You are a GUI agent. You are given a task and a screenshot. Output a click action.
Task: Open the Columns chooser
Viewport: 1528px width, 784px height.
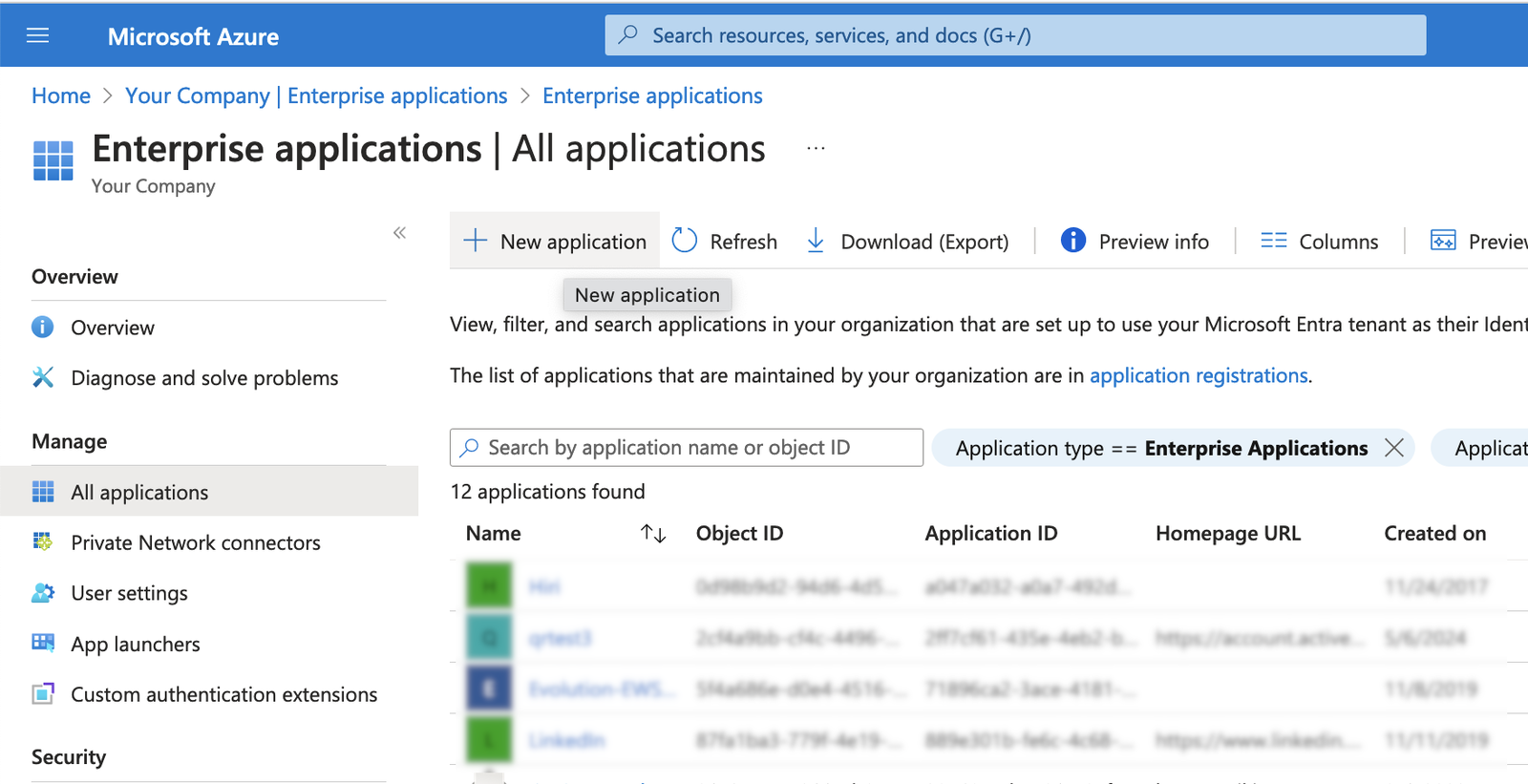pos(1320,241)
